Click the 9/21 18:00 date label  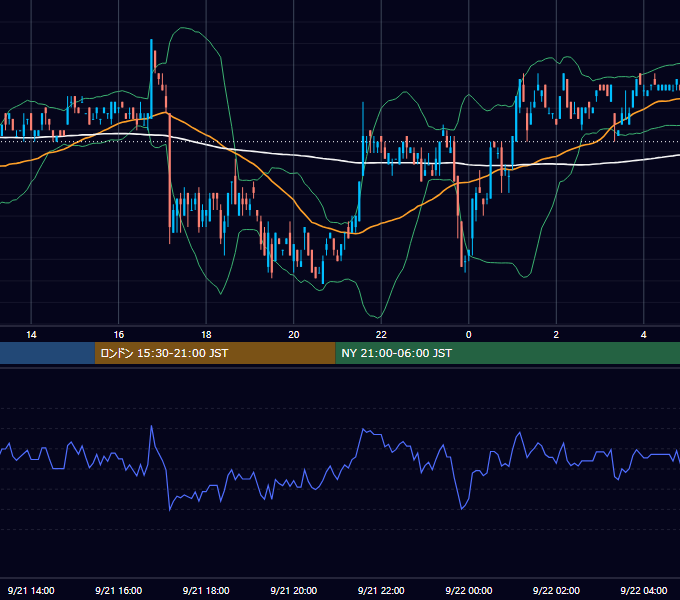coord(206,590)
